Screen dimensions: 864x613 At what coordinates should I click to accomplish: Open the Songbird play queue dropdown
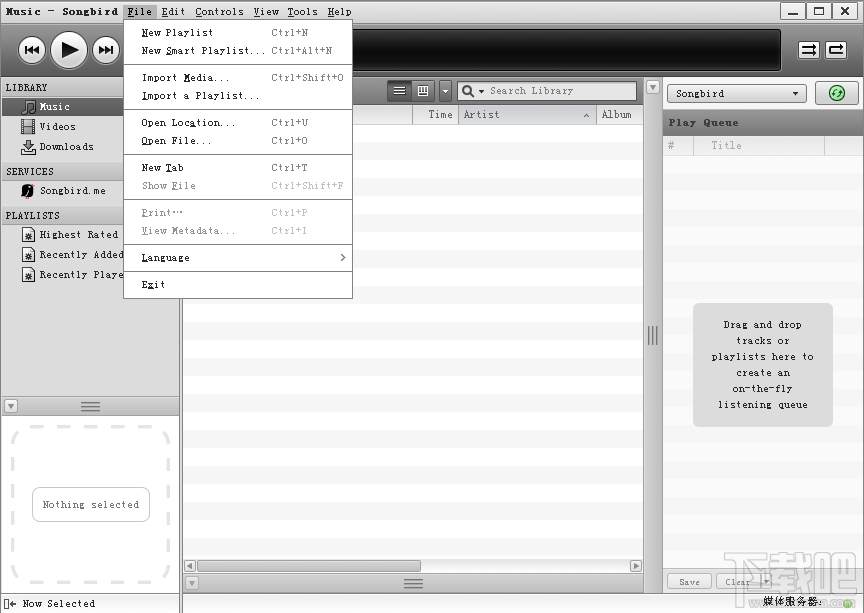click(x=737, y=94)
